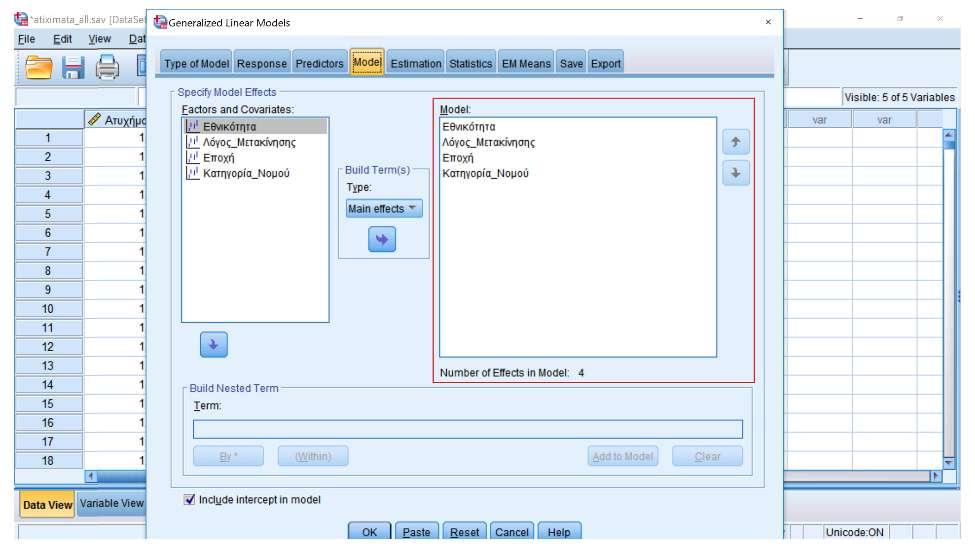
Task: Click the Ατυχήμα column header
Action: pos(116,119)
